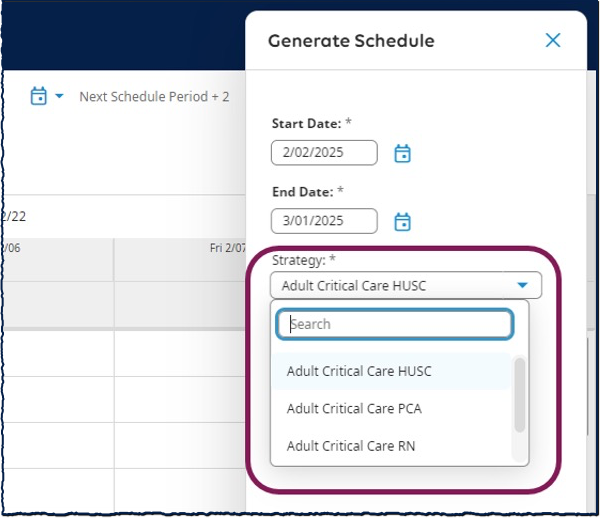Image resolution: width=600 pixels, height=518 pixels.
Task: Click the Next Schedule Period + 2 label
Action: [154, 96]
